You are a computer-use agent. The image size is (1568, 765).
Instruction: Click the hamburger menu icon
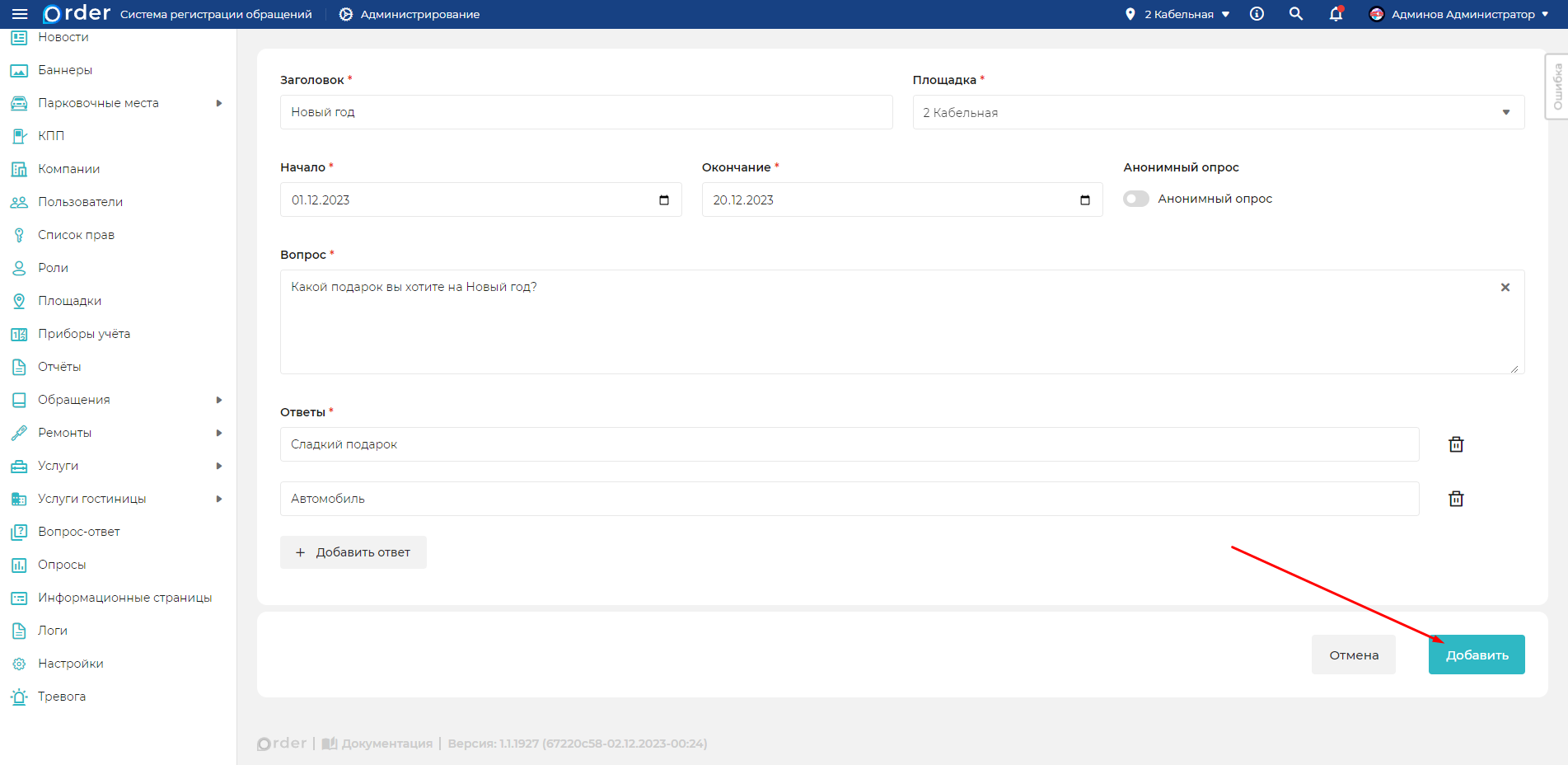point(20,14)
